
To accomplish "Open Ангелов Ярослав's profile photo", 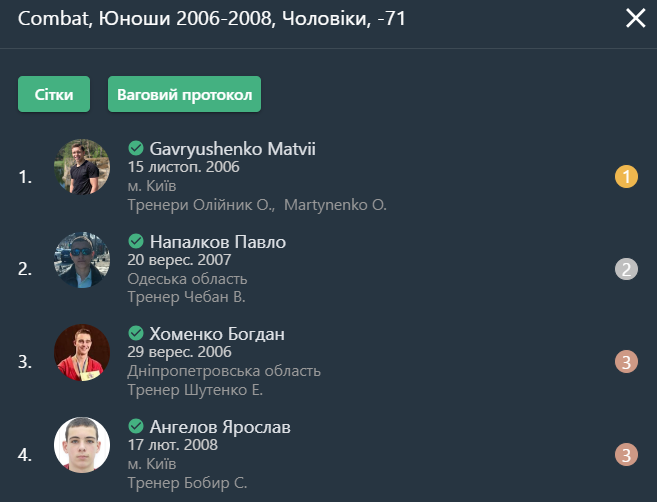I will [82, 445].
